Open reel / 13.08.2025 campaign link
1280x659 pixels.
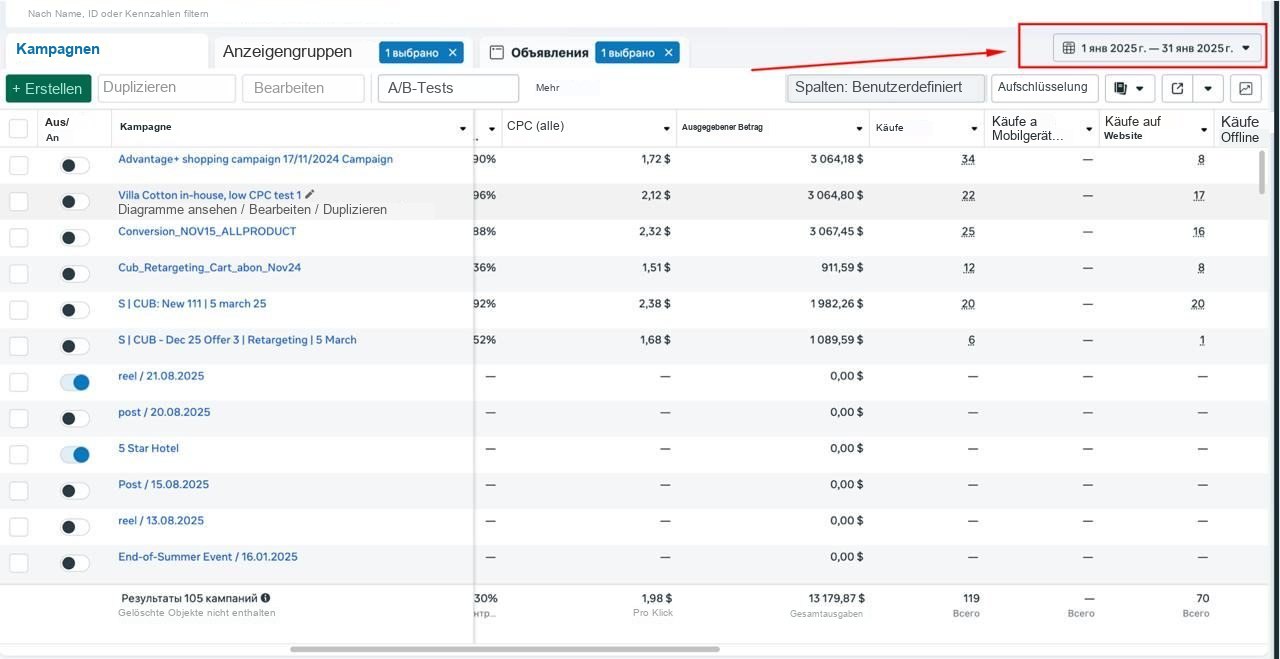point(160,520)
